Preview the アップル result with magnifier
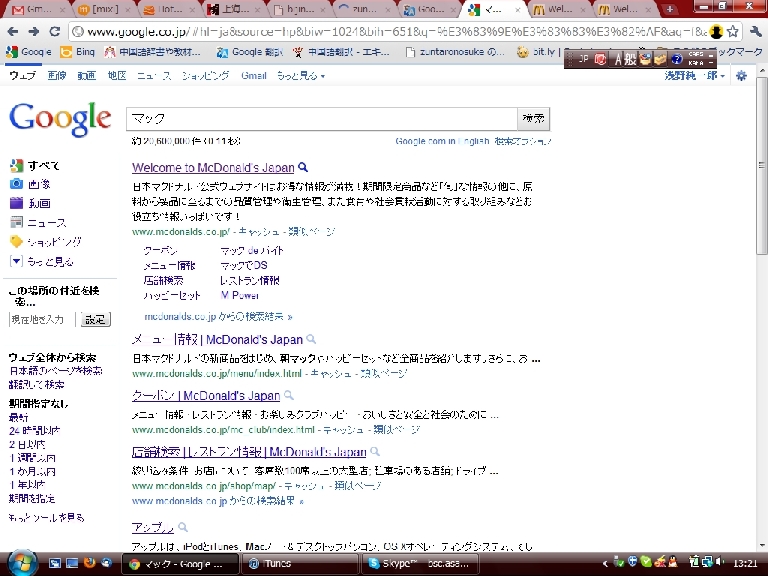The image size is (768, 576). pos(183,527)
